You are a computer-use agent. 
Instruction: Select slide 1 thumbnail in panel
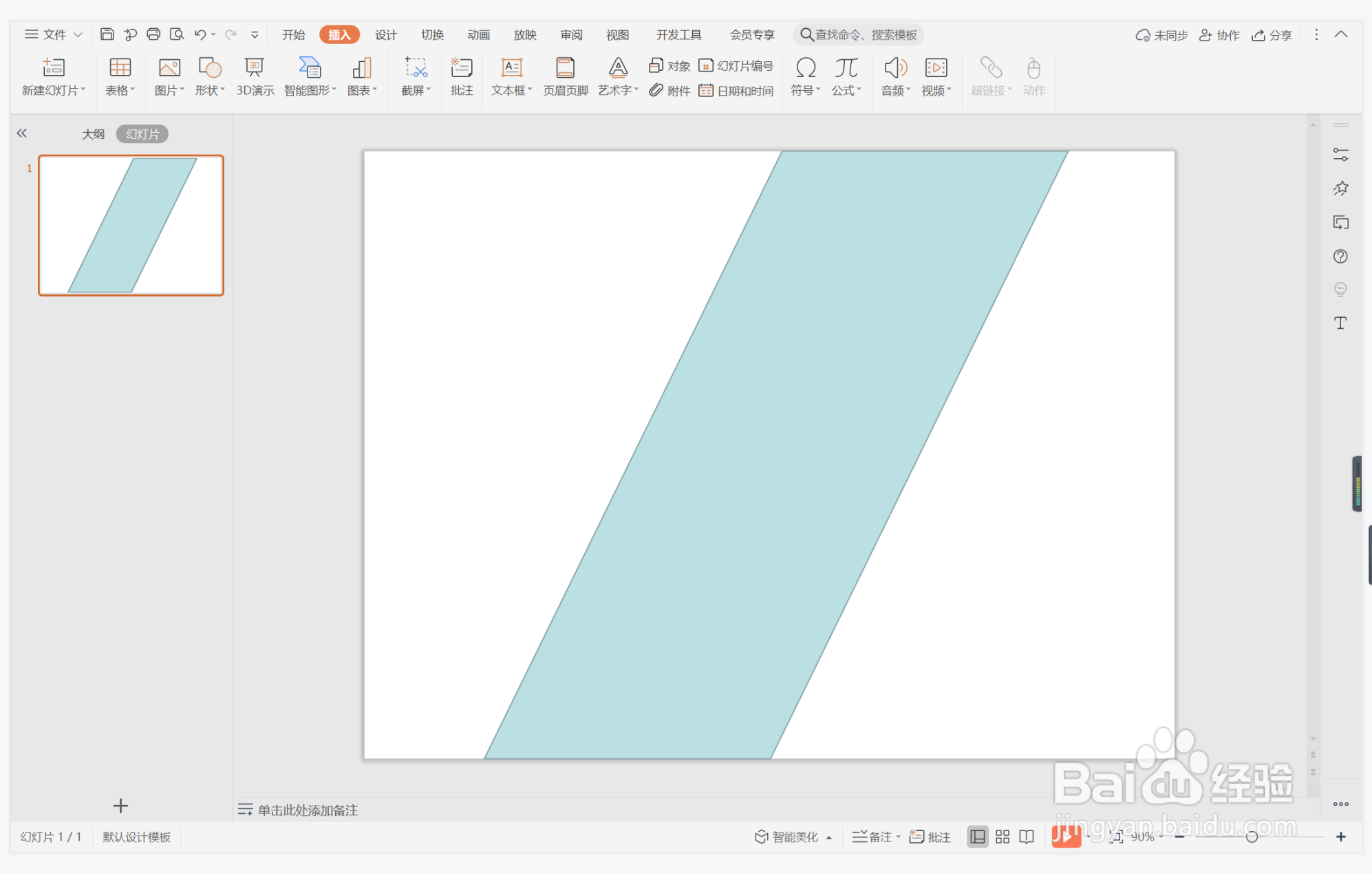point(131,225)
